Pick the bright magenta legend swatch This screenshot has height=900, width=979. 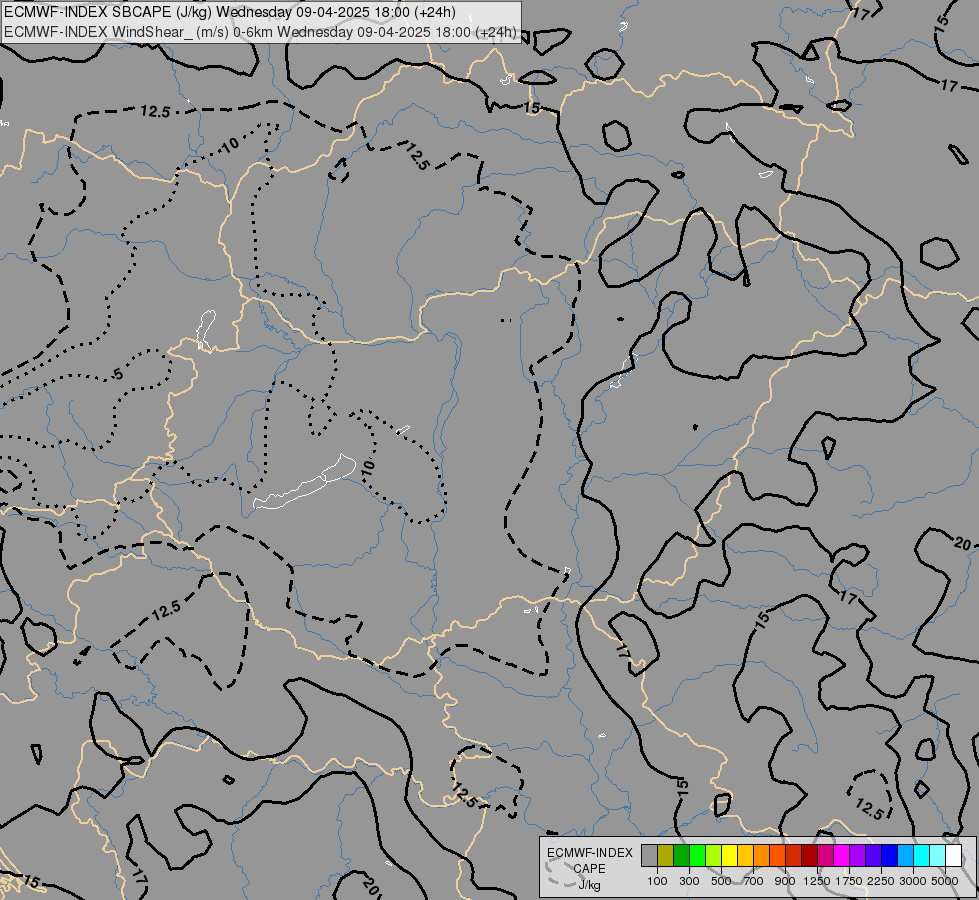click(842, 856)
